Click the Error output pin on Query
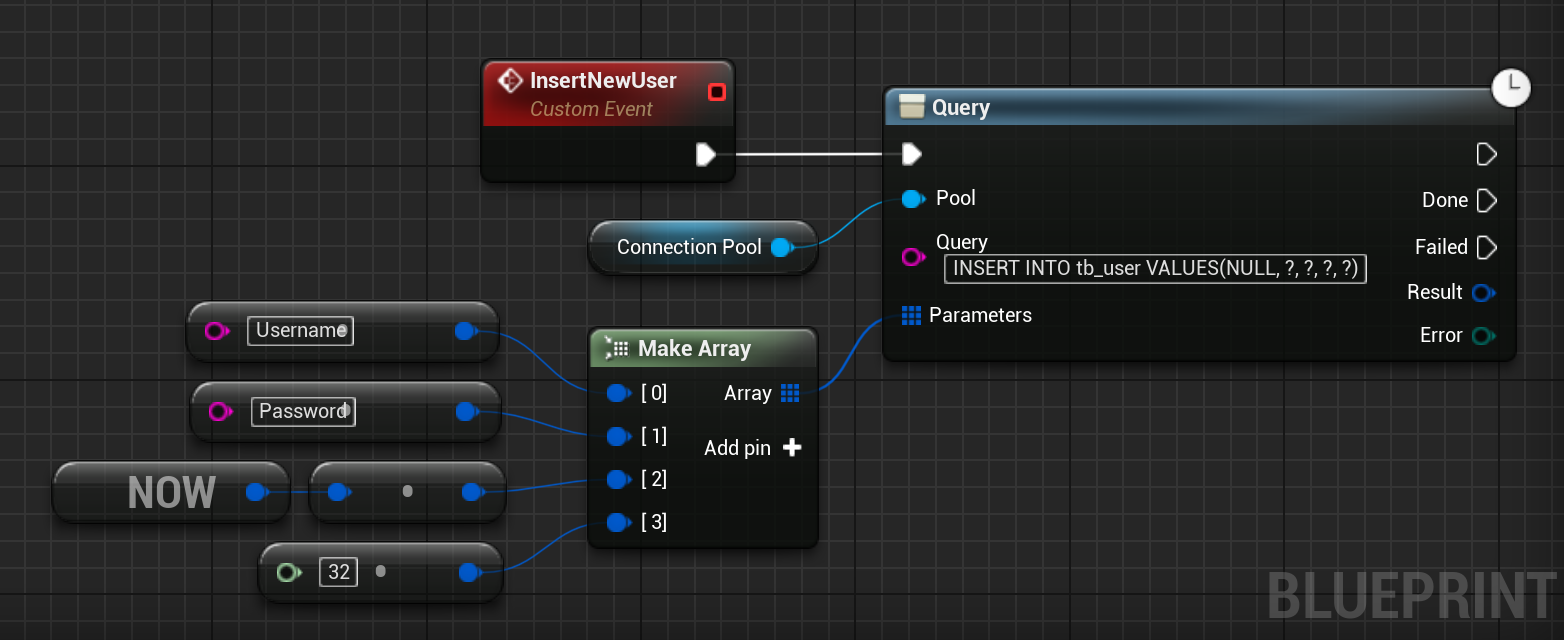This screenshot has width=1564, height=640. (1484, 335)
